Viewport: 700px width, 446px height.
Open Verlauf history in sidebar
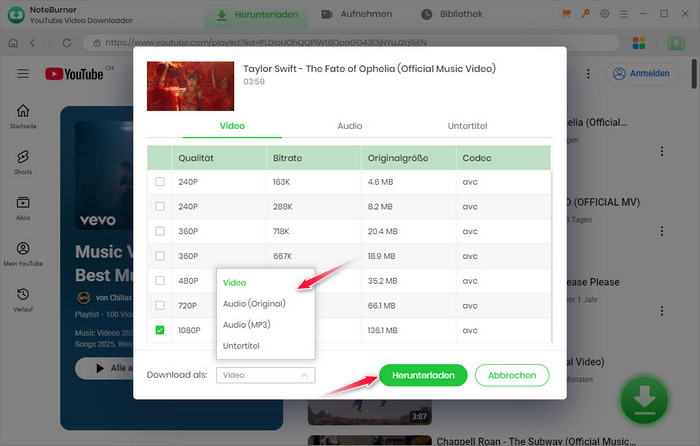[x=23, y=299]
